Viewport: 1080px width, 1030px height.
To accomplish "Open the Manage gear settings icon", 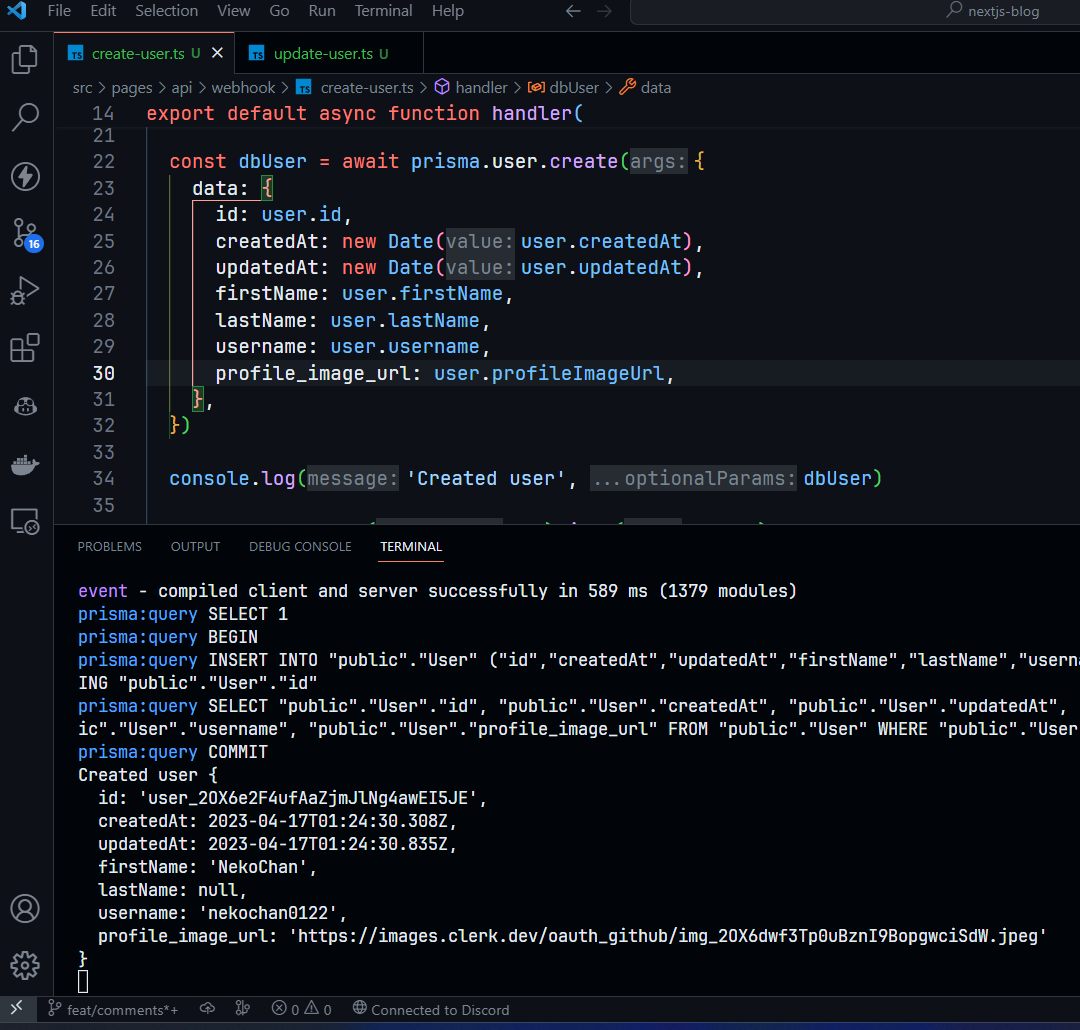I will click(25, 965).
